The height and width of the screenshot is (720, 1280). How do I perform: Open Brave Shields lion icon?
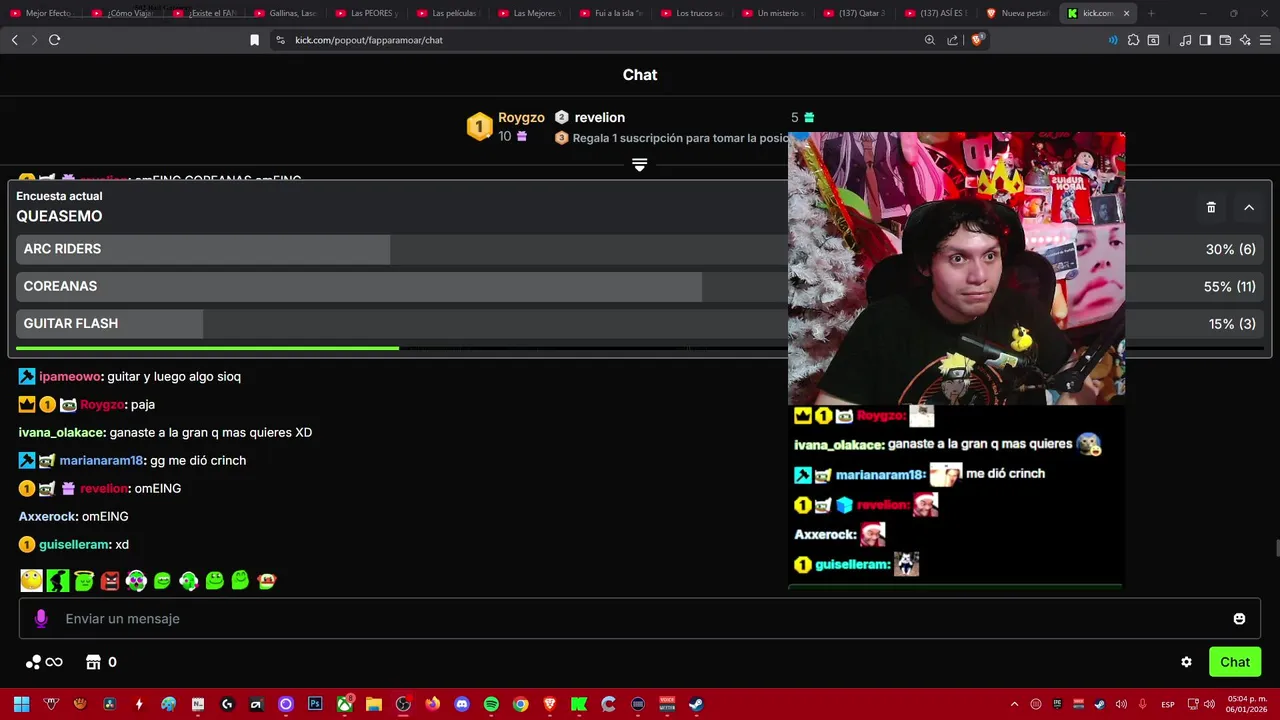pyautogui.click(x=977, y=40)
